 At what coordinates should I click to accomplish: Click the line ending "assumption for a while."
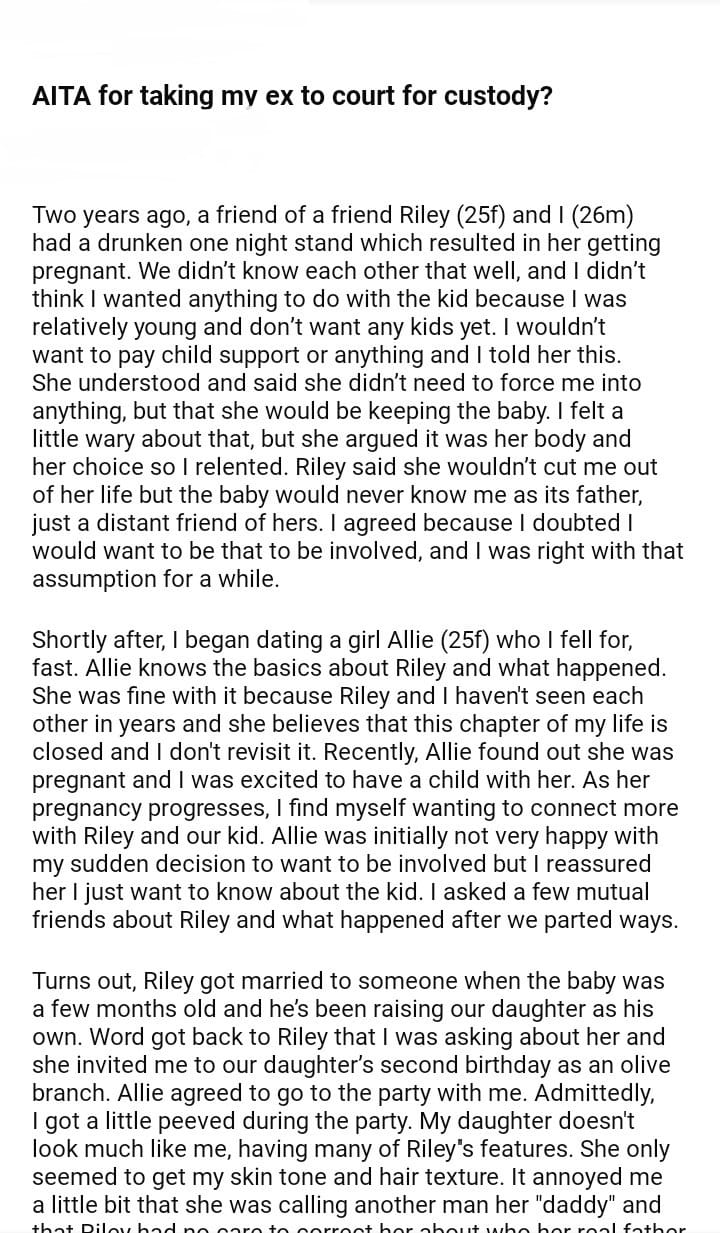tap(155, 579)
